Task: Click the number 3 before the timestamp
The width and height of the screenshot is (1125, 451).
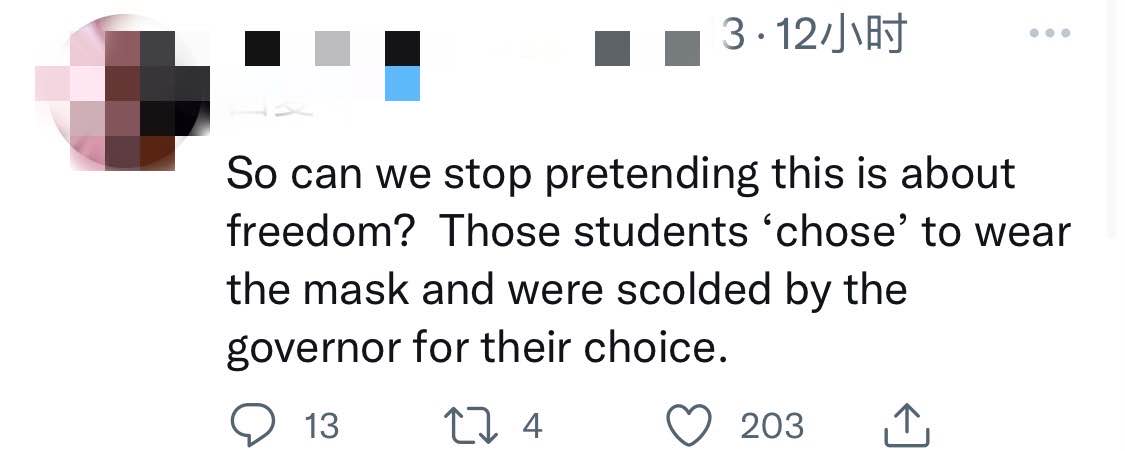Action: click(734, 35)
